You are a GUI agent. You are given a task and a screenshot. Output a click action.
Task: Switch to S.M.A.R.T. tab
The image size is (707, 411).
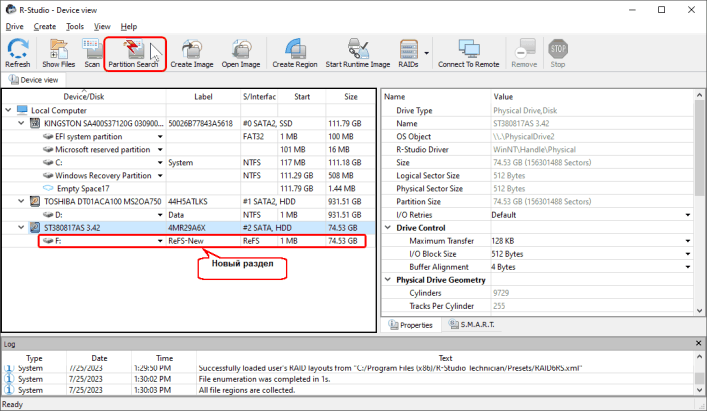point(471,324)
